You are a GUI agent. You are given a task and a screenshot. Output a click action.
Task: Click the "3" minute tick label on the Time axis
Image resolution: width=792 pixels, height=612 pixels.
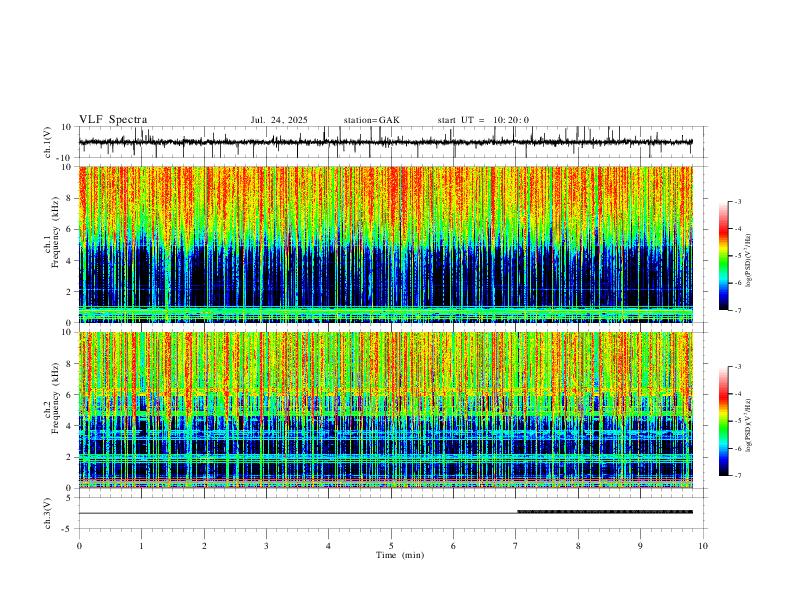[x=266, y=546]
